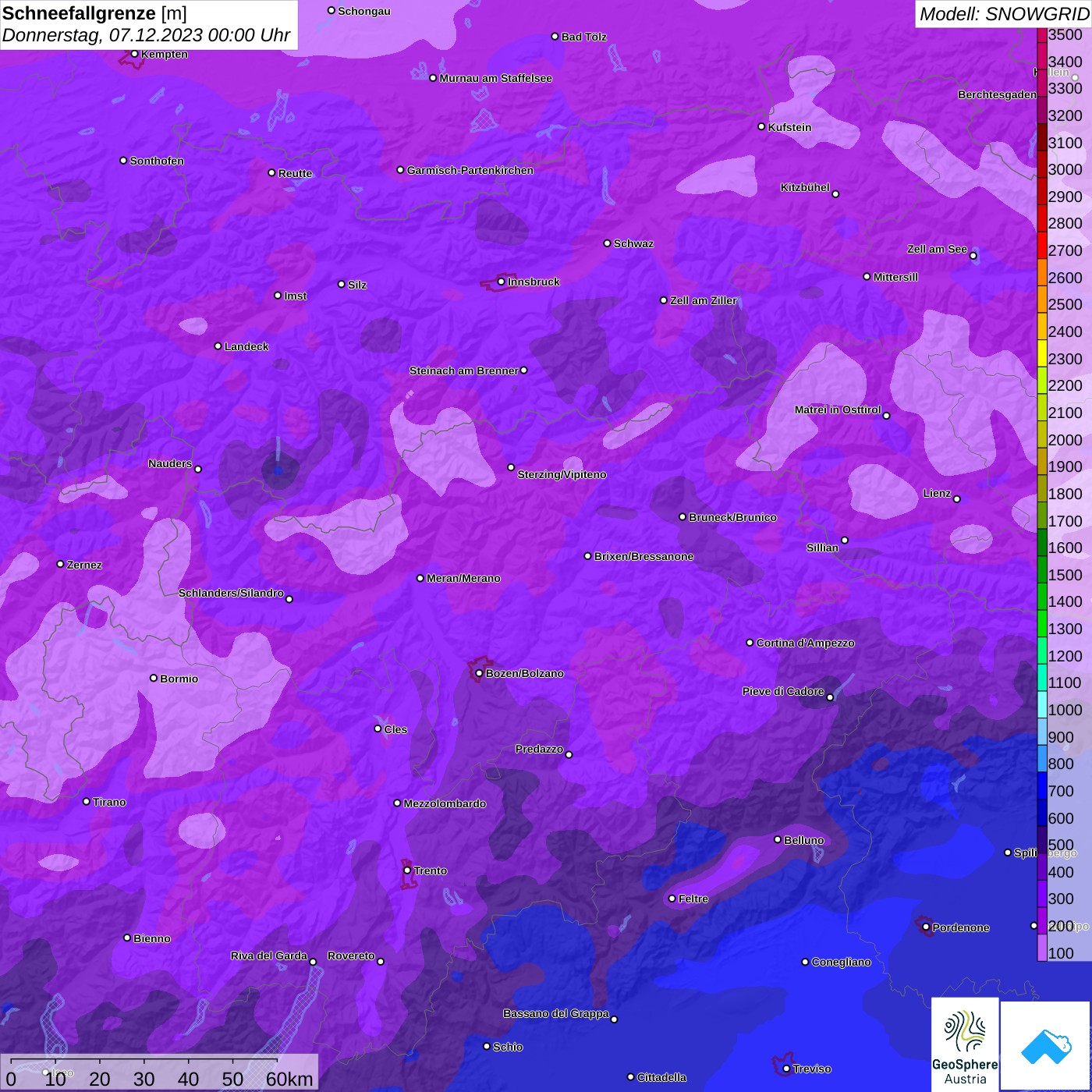
Task: Click the GeoSphere Austria logo
Action: click(965, 1044)
